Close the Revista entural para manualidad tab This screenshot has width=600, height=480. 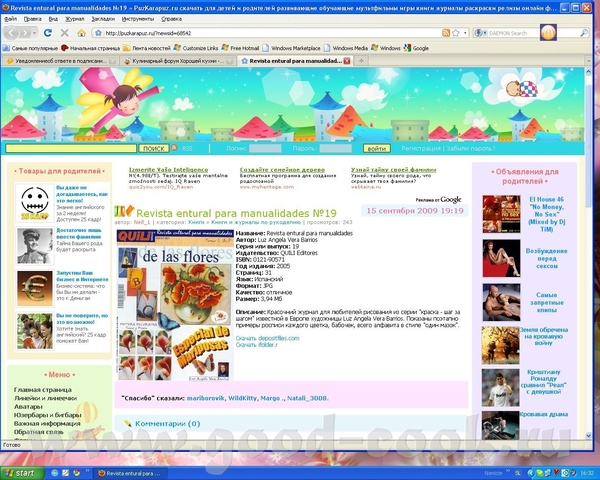tap(347, 61)
